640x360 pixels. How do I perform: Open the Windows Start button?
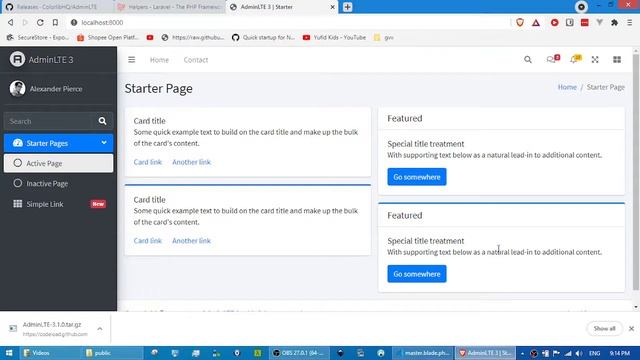click(9, 353)
